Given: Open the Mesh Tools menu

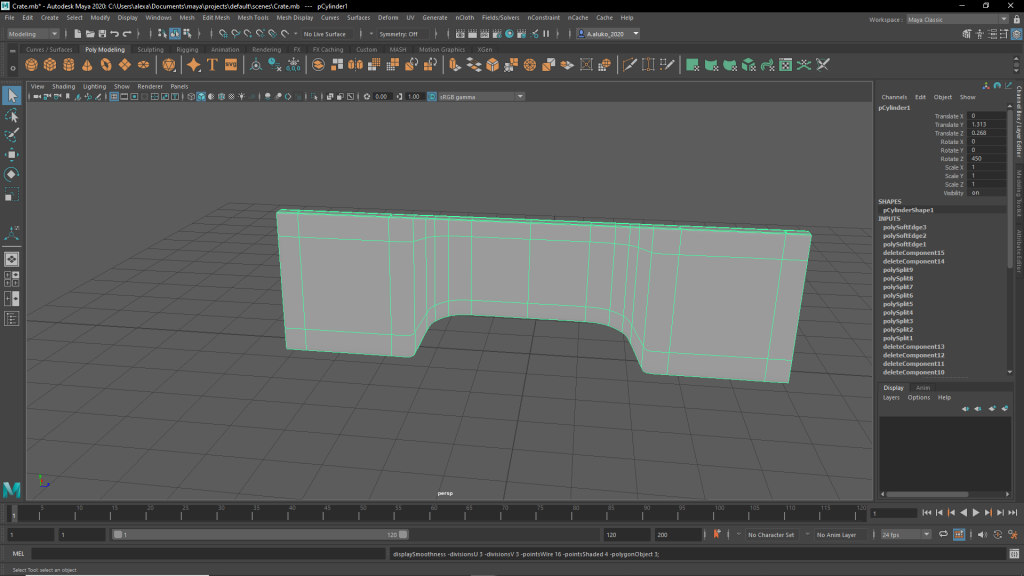Looking at the screenshot, I should (252, 17).
